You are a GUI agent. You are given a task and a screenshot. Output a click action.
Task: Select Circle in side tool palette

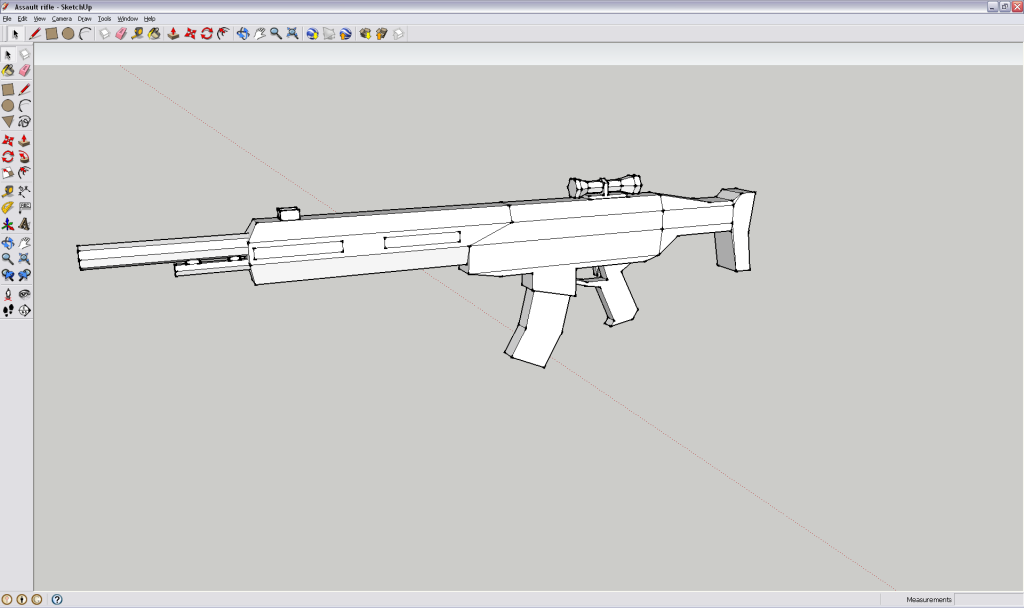pyautogui.click(x=8, y=105)
